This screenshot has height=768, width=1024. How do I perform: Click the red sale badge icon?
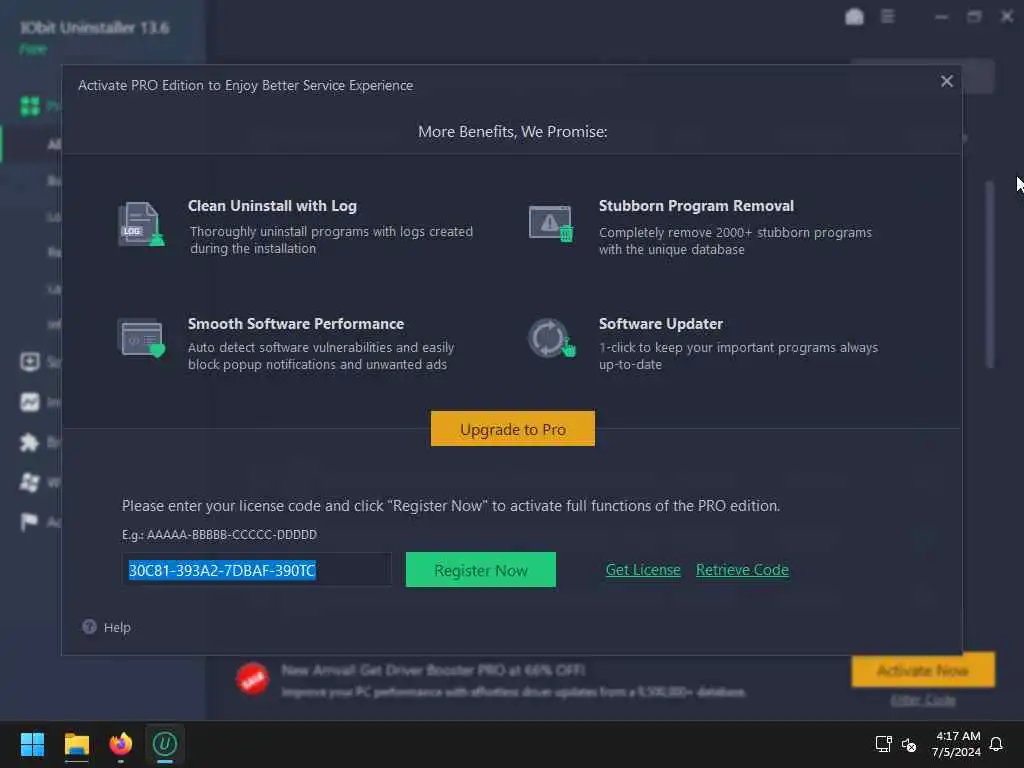[252, 679]
